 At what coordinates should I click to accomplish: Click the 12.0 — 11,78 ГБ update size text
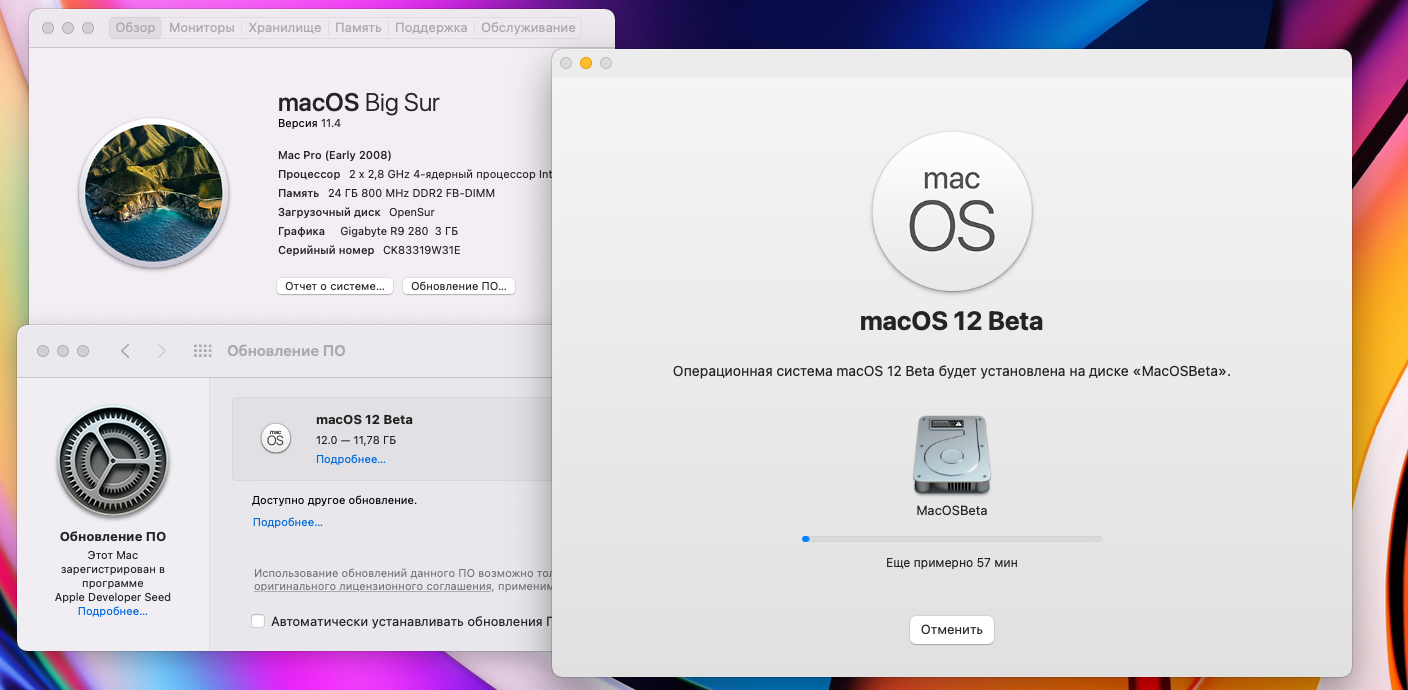pyautogui.click(x=356, y=440)
